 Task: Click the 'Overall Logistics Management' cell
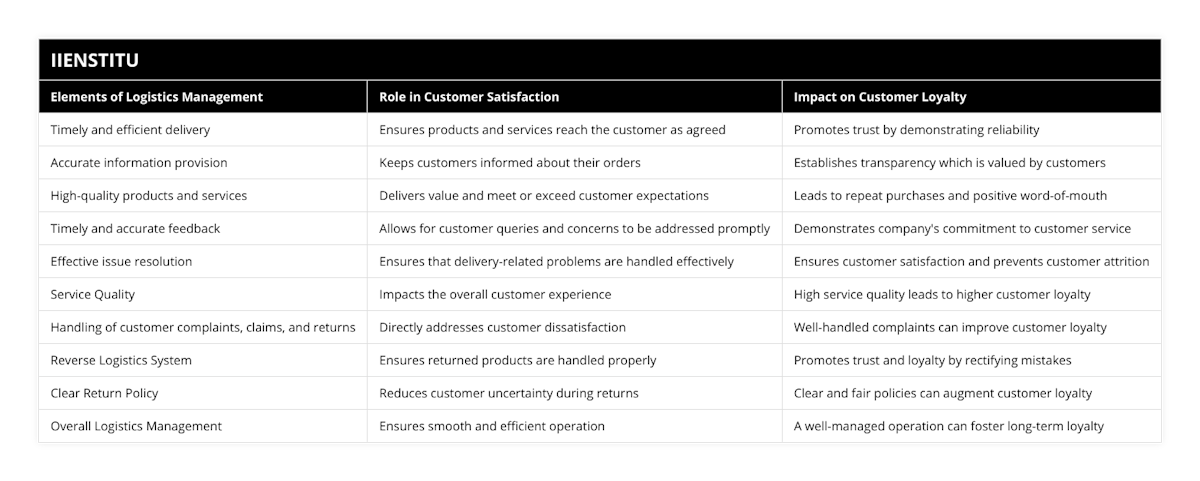pos(136,426)
